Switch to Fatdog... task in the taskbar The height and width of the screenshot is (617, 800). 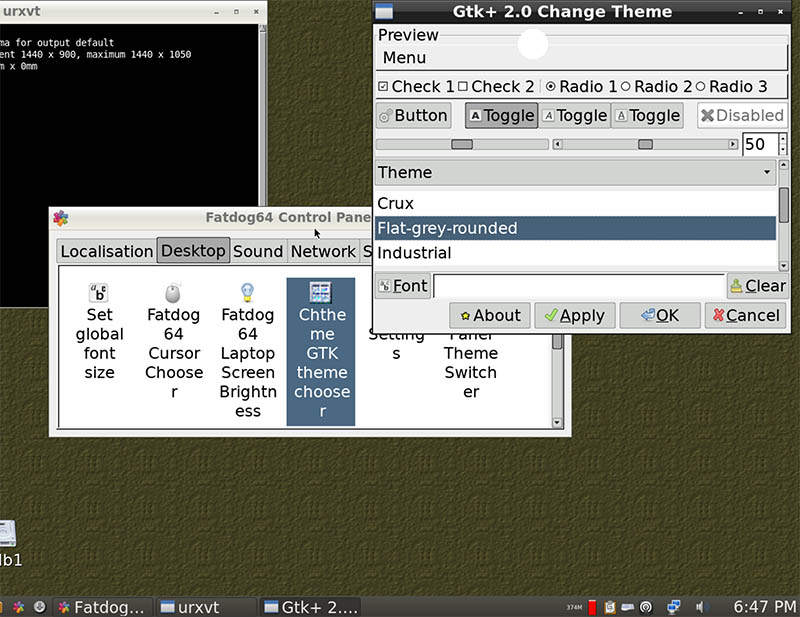point(103,607)
